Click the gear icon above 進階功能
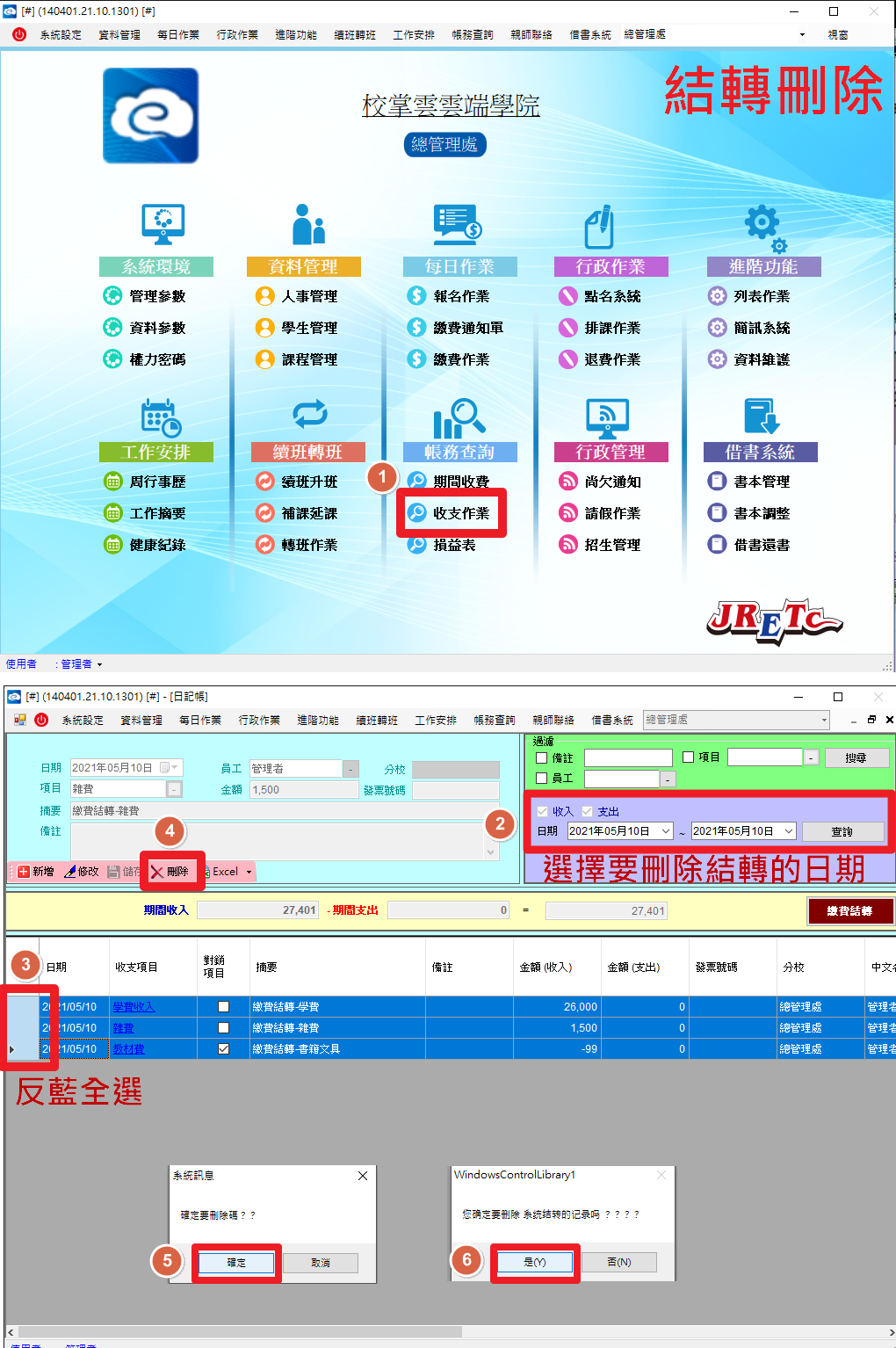 [x=763, y=226]
